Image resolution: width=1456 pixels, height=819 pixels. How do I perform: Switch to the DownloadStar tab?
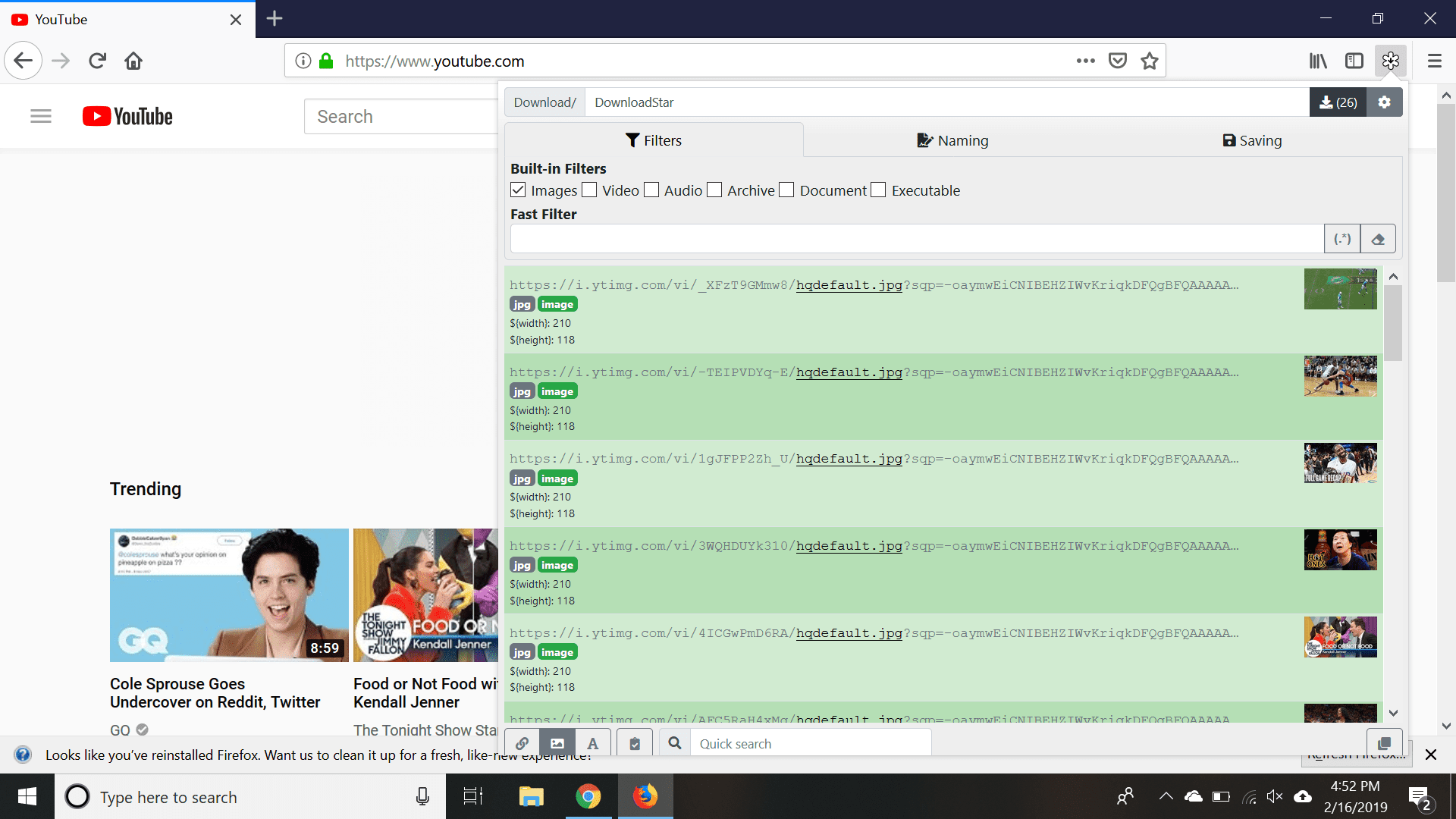point(634,102)
